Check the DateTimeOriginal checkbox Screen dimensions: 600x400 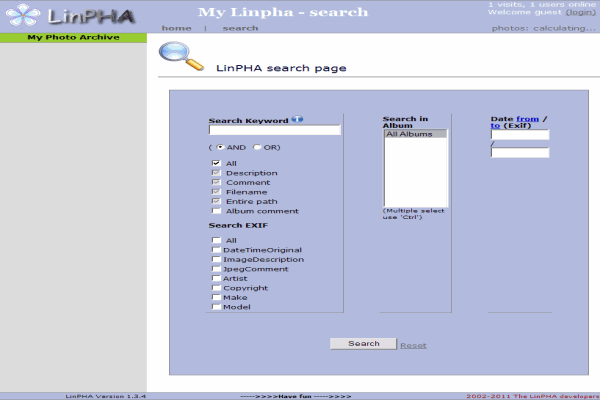(x=216, y=250)
